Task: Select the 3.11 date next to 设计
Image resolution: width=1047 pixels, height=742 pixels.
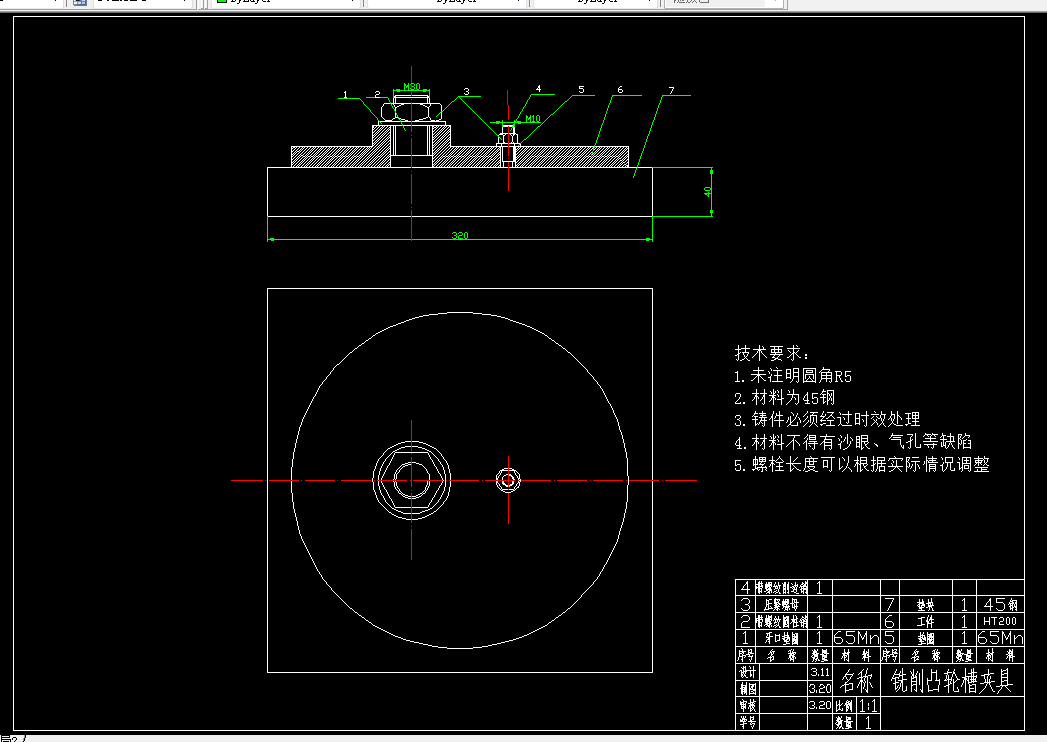Action: pyautogui.click(x=820, y=672)
